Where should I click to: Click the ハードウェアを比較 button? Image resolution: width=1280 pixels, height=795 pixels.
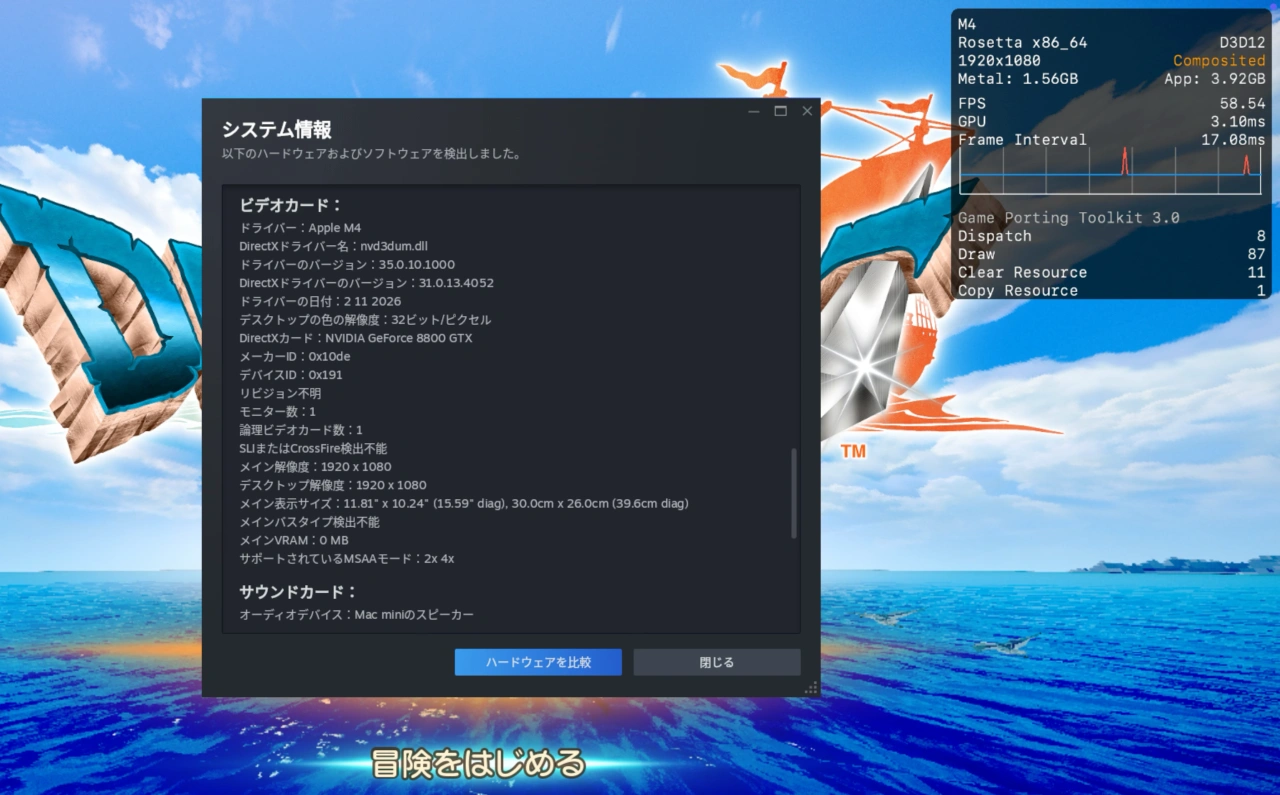click(x=537, y=662)
